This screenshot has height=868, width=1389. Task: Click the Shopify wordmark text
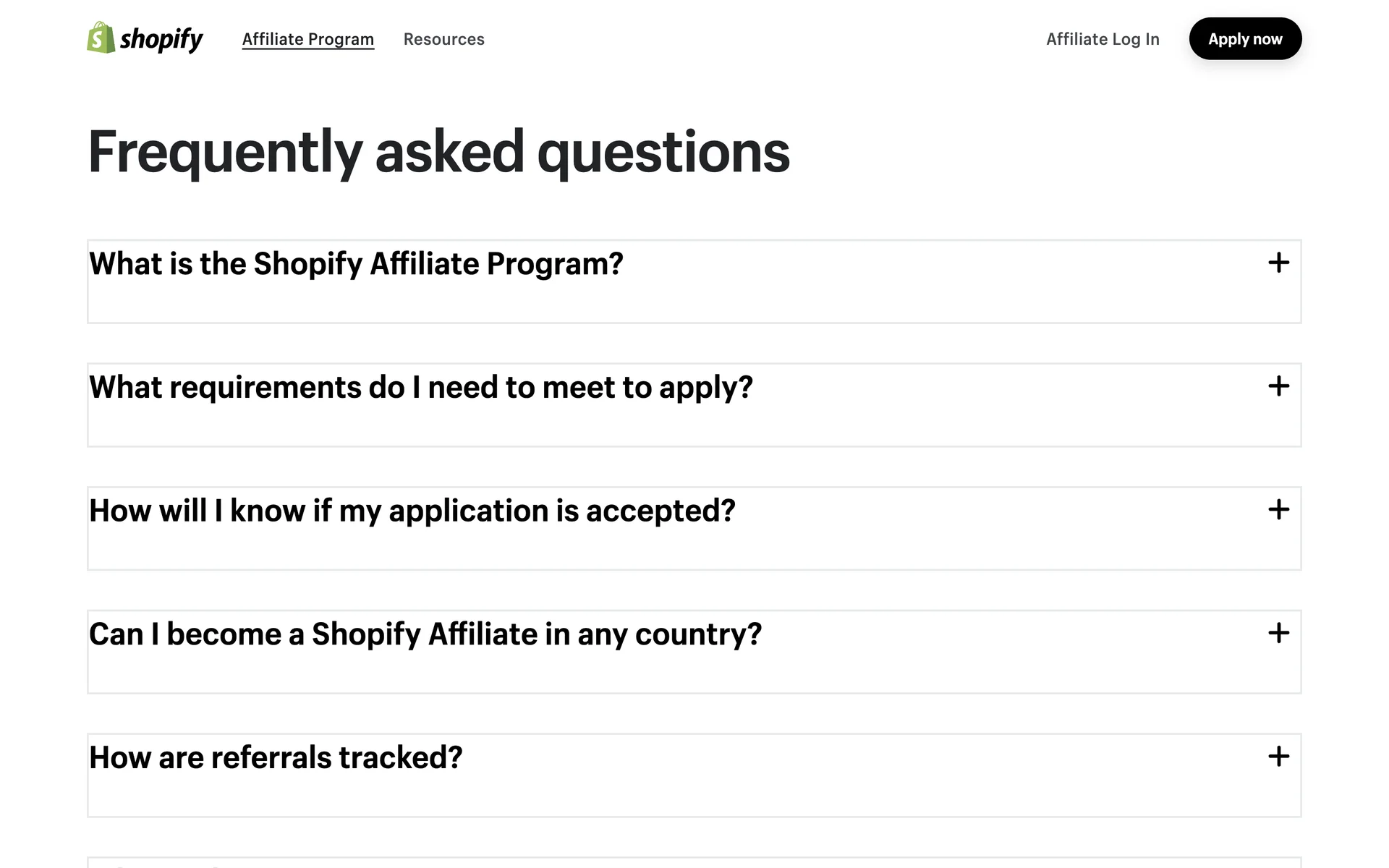pos(161,39)
